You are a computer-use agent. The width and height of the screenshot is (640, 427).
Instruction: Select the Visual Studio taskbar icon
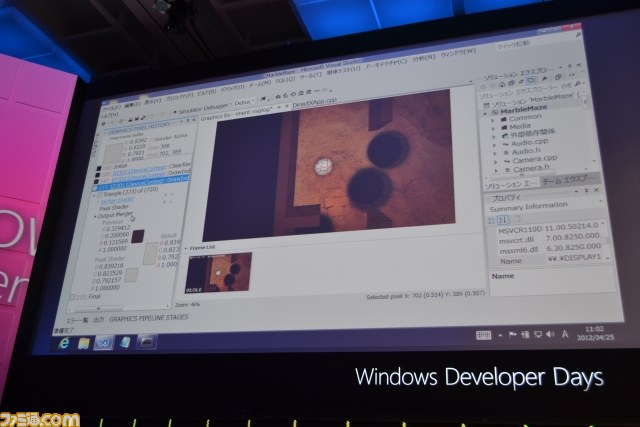(103, 343)
